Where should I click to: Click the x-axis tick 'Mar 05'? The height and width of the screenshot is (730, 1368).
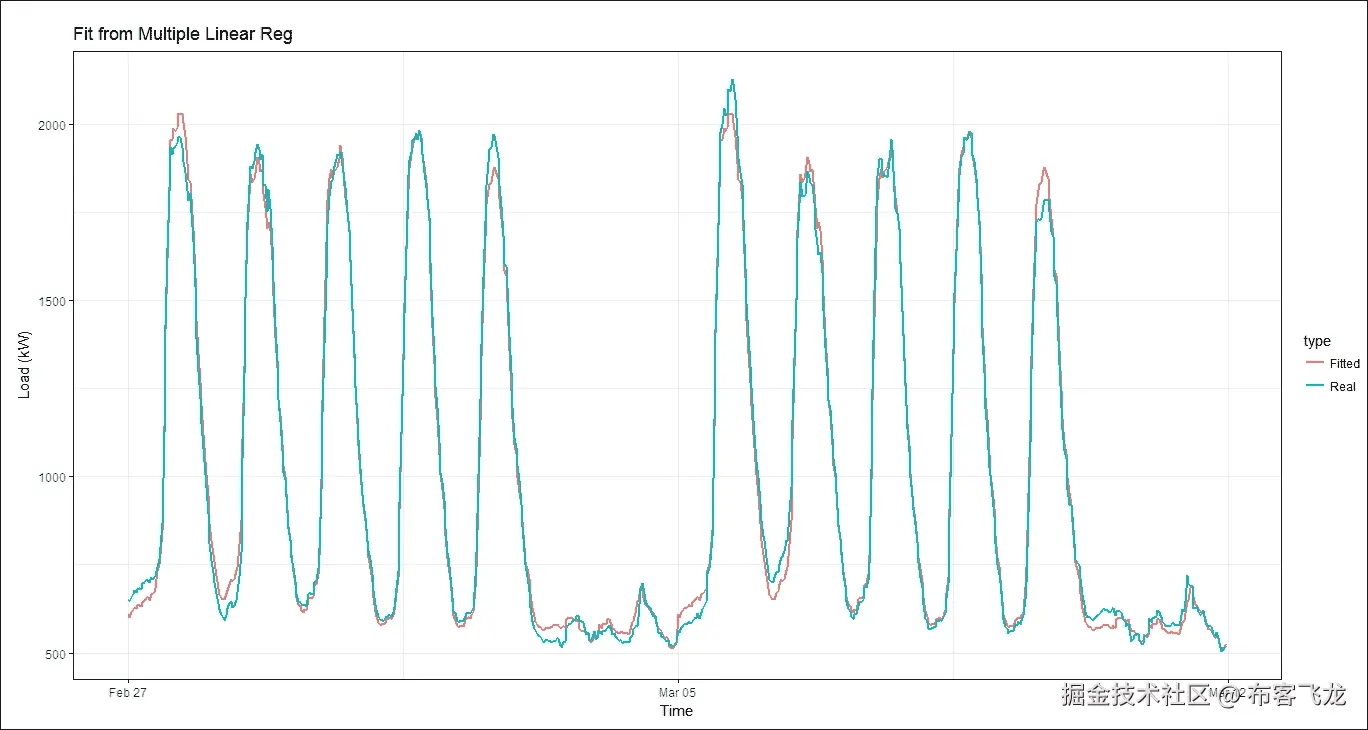point(677,692)
